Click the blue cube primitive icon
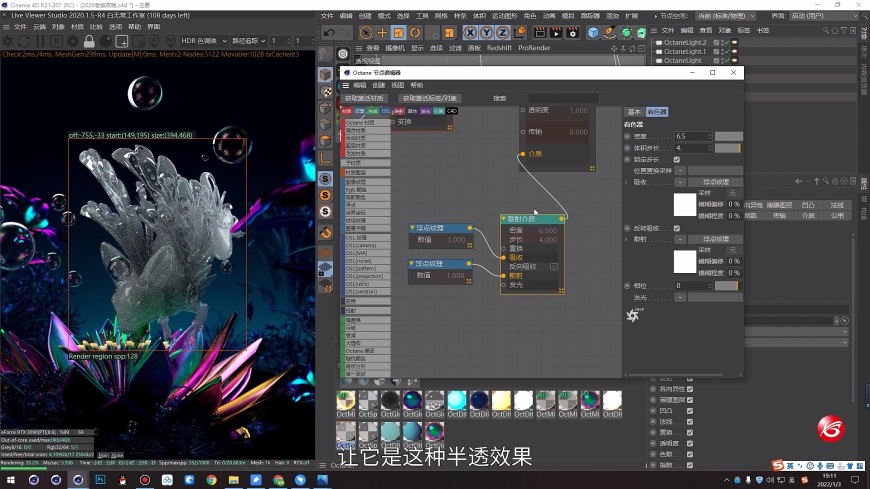The image size is (870, 489). point(593,33)
